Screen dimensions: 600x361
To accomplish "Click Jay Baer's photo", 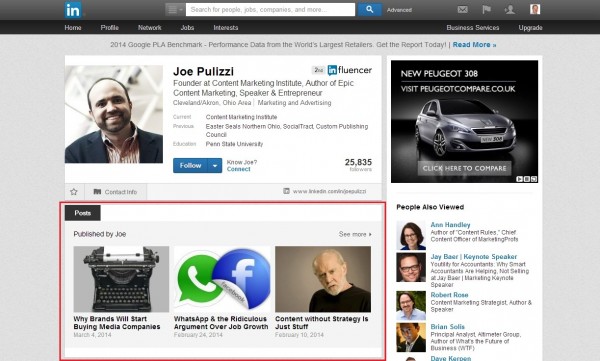I will tap(411, 267).
